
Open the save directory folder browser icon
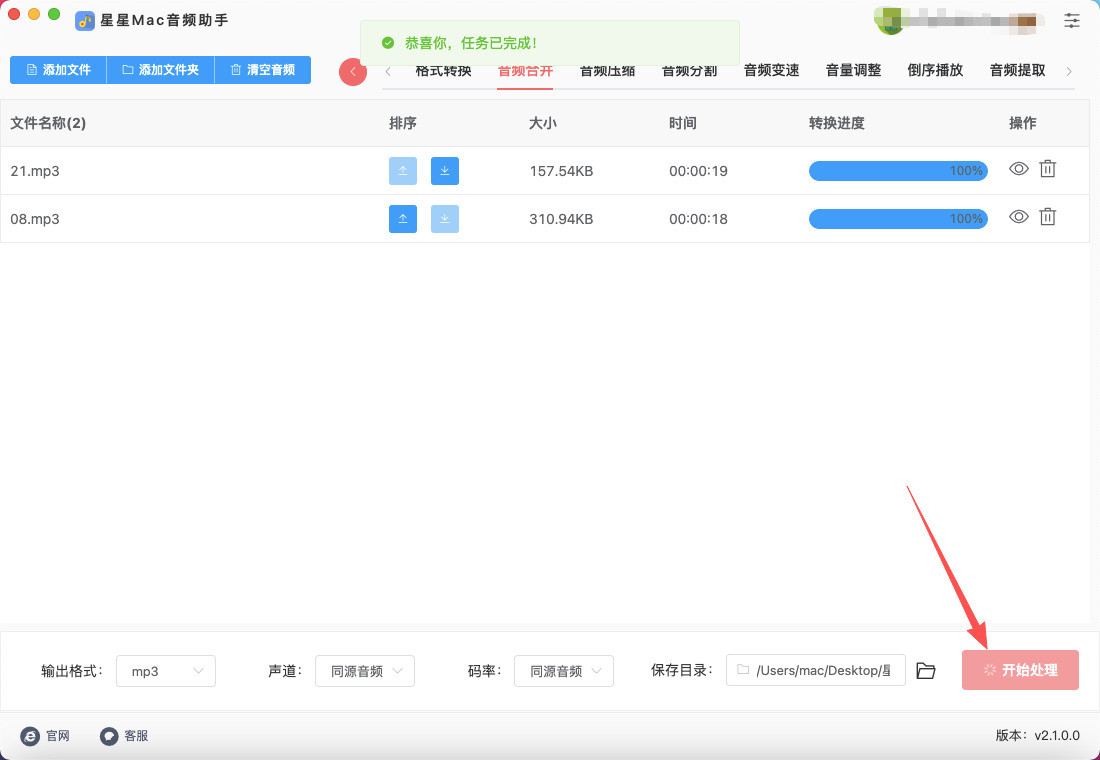[926, 671]
